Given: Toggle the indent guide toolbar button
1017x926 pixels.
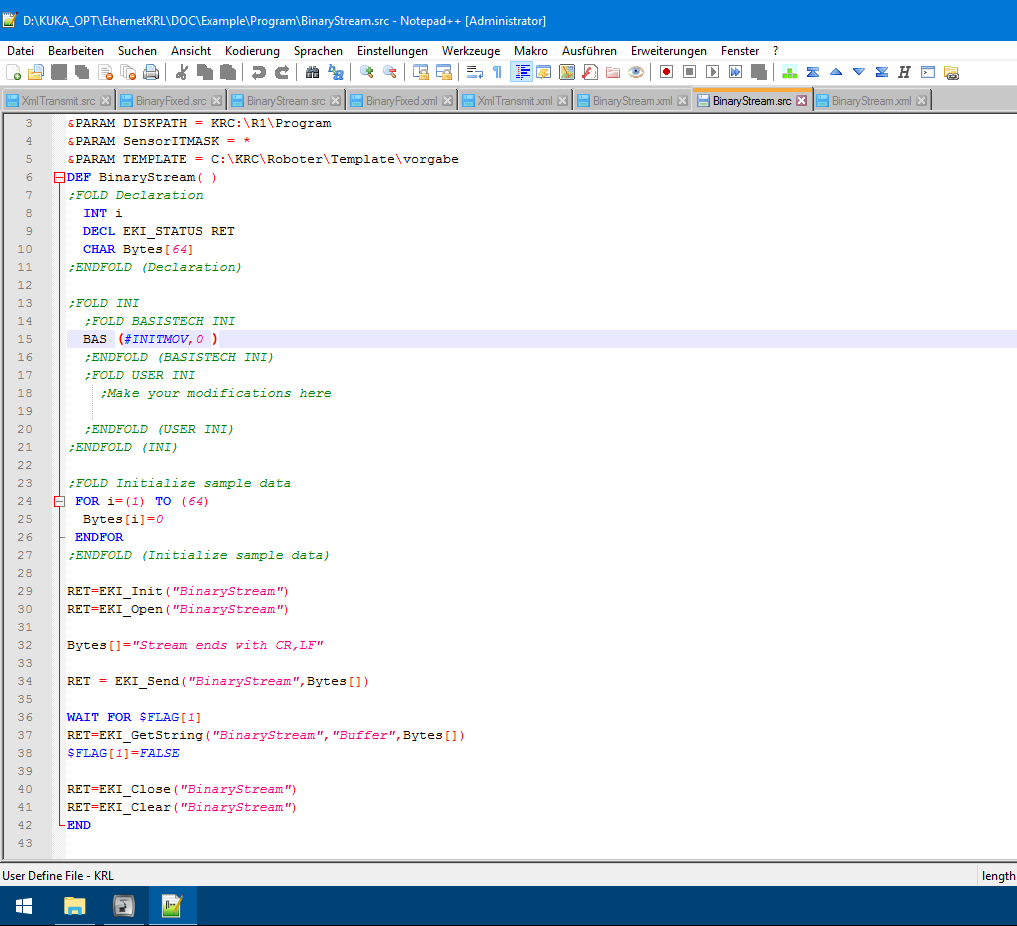Looking at the screenshot, I should click(x=521, y=72).
